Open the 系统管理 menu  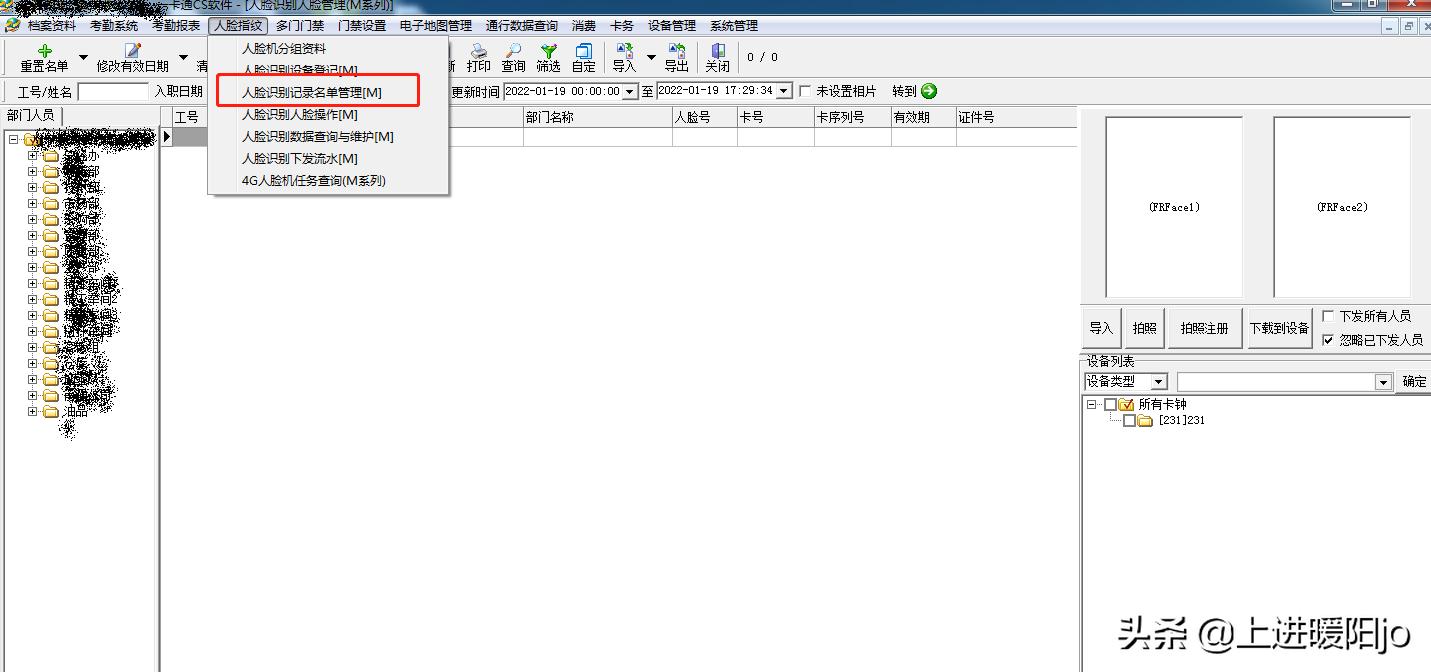[734, 26]
